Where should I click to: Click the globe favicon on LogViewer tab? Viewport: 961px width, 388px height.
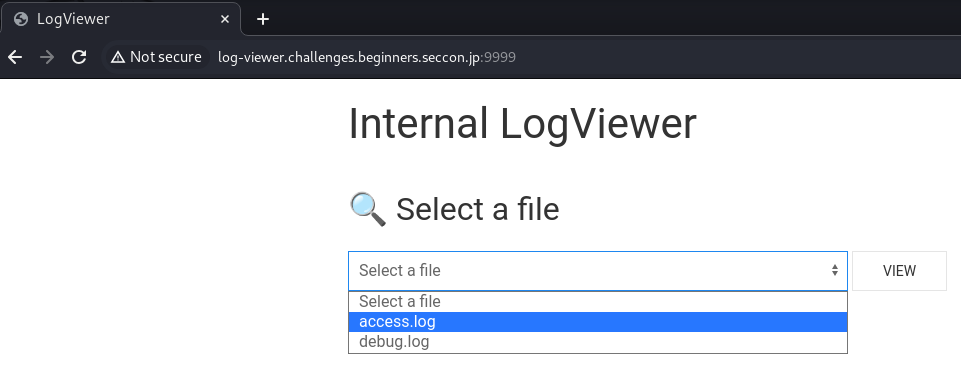pyautogui.click(x=21, y=19)
